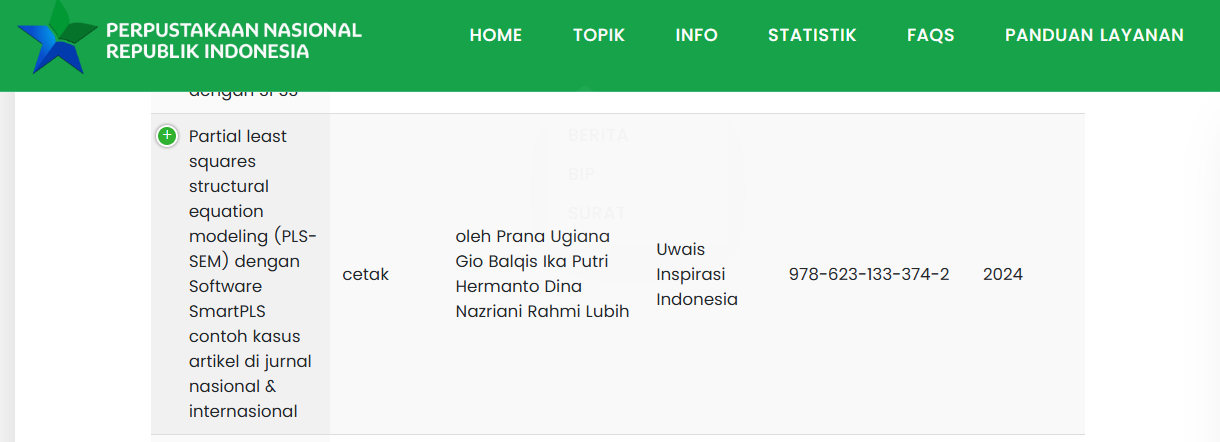Expand the Partial least squares row details
This screenshot has width=1220, height=442.
[x=167, y=136]
